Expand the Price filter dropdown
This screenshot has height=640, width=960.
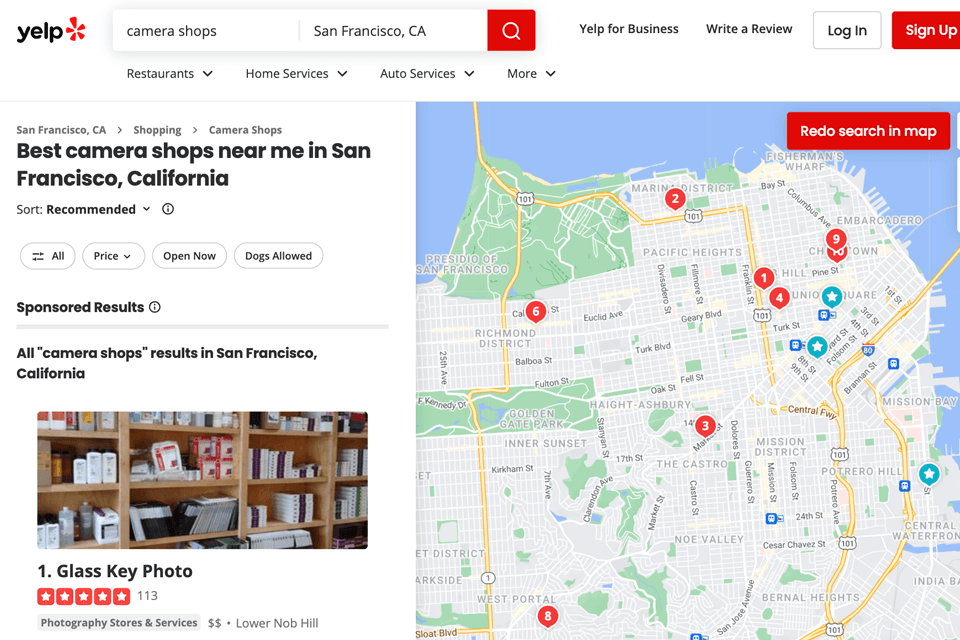click(x=113, y=256)
